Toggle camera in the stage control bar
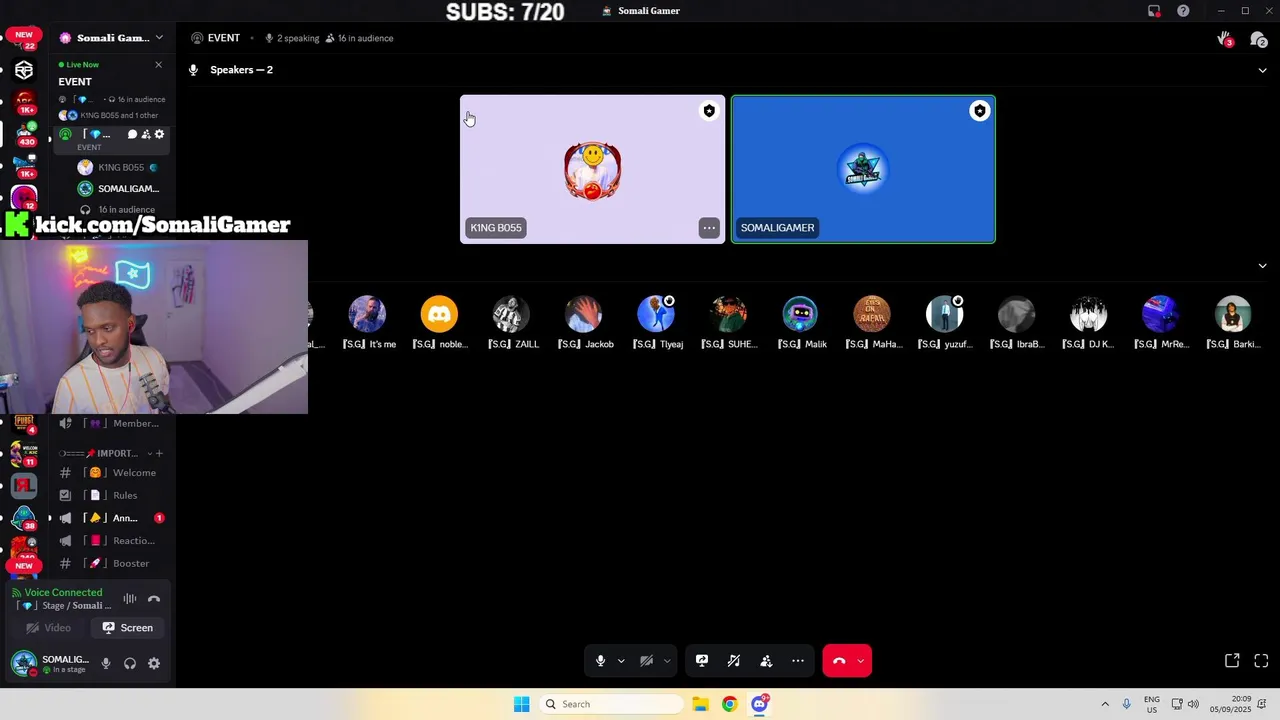Image resolution: width=1280 pixels, height=720 pixels. pyautogui.click(x=646, y=661)
